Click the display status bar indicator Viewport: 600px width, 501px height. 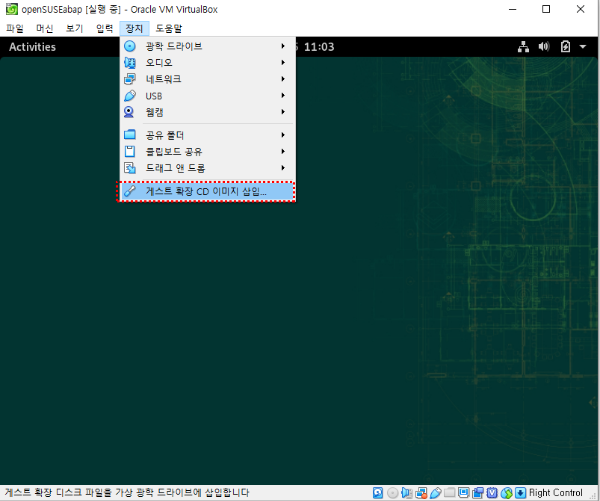coord(463,492)
